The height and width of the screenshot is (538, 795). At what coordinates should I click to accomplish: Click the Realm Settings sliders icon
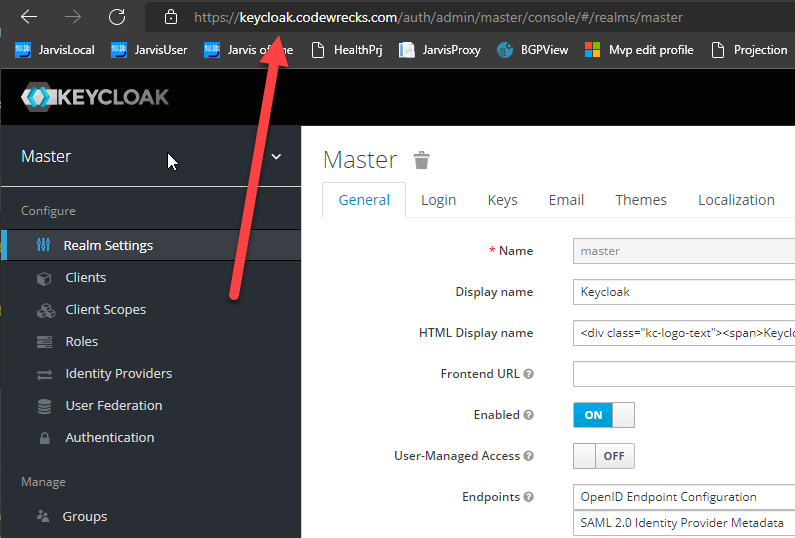pyautogui.click(x=44, y=245)
